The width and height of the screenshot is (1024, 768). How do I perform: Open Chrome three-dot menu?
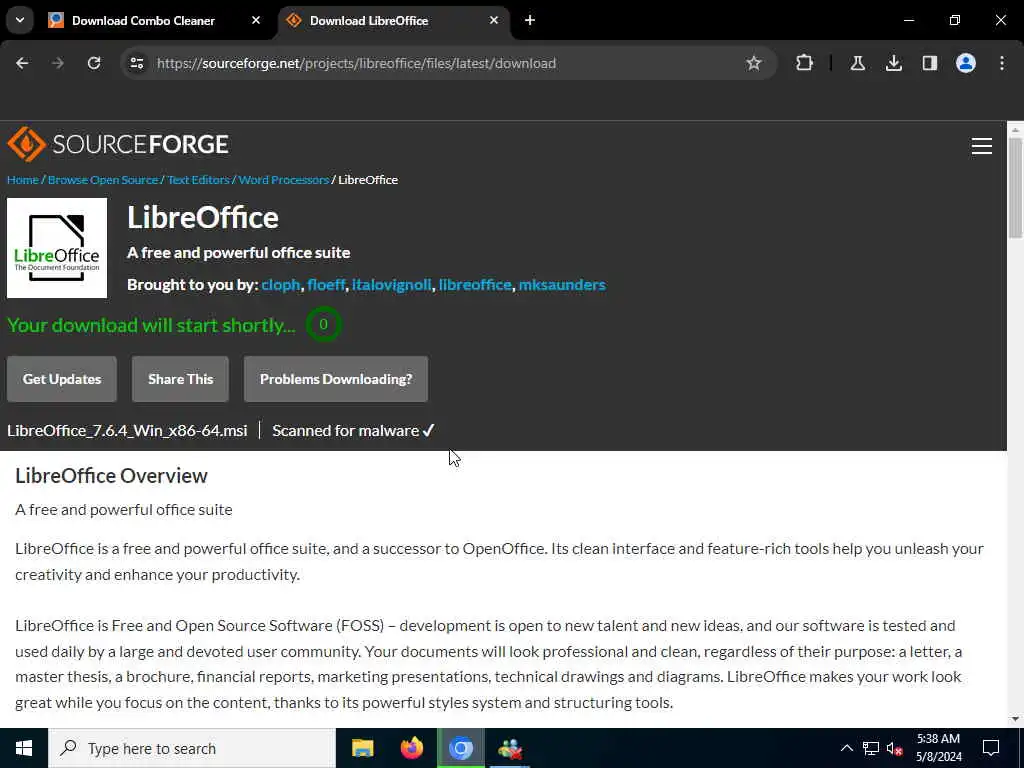(x=1002, y=63)
